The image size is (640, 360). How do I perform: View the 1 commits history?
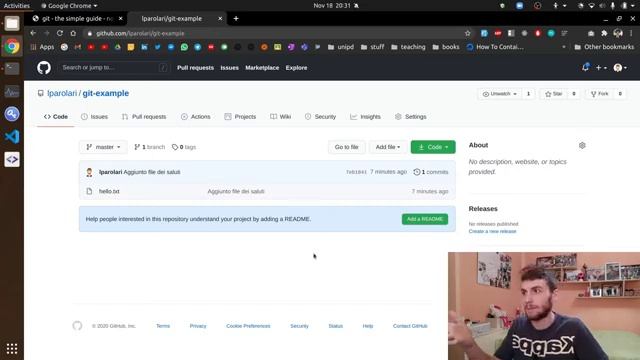click(431, 172)
